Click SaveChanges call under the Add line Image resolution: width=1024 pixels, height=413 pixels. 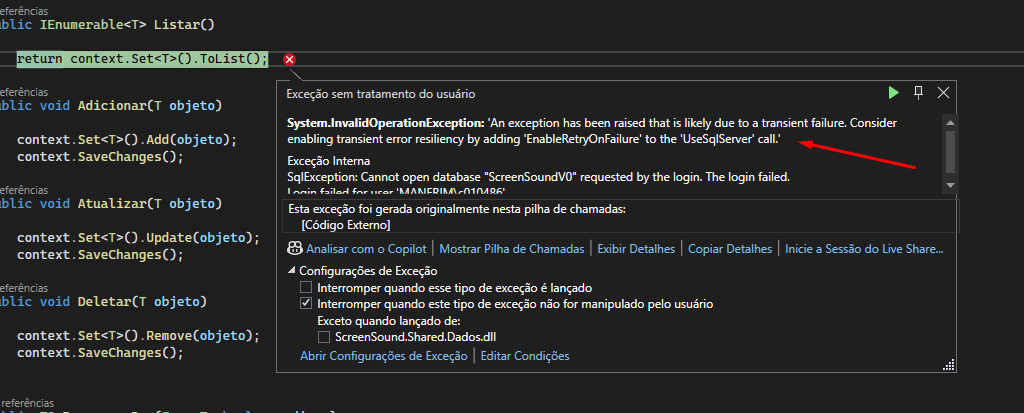(x=101, y=157)
